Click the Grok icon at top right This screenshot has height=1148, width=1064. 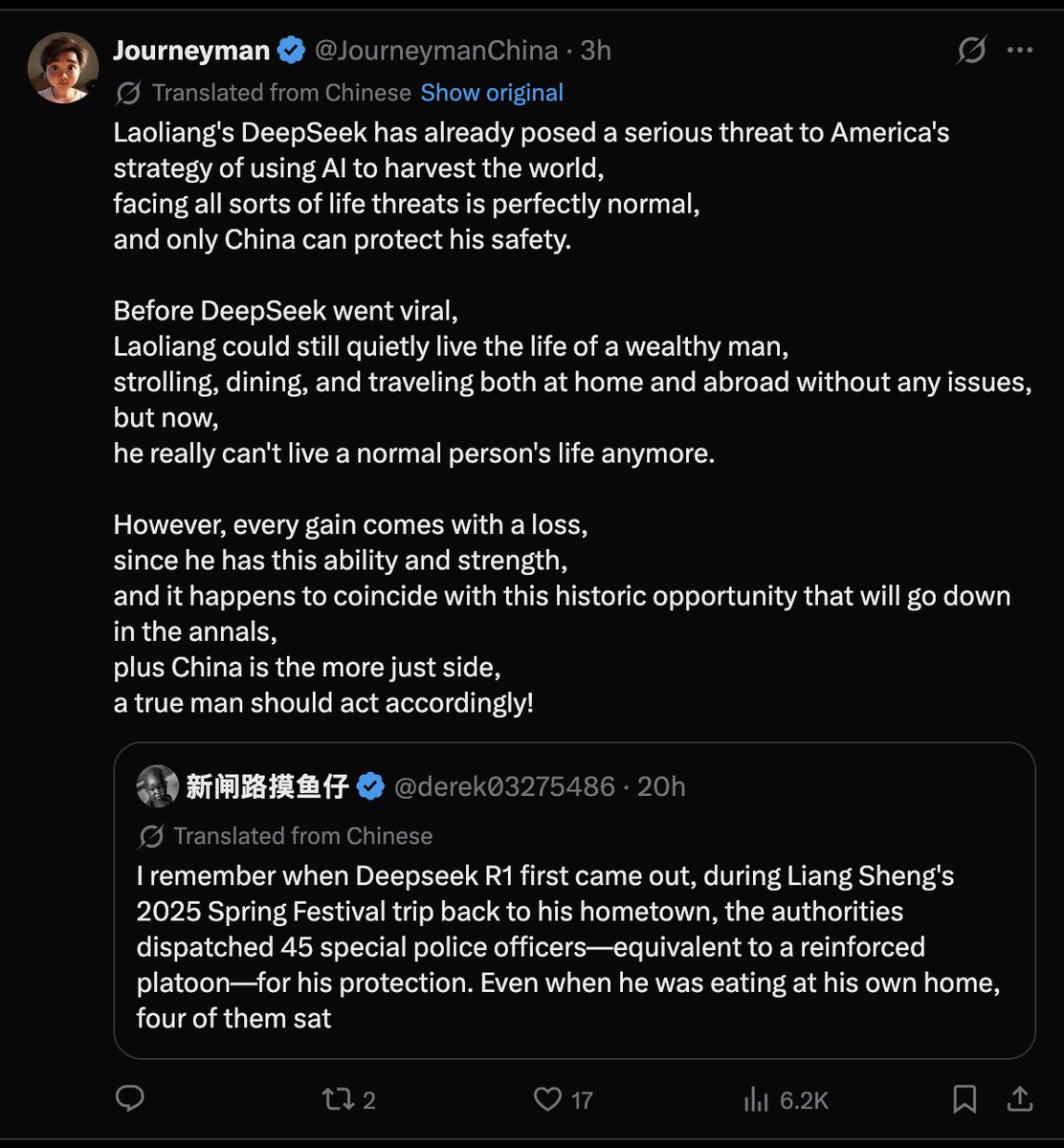(970, 51)
